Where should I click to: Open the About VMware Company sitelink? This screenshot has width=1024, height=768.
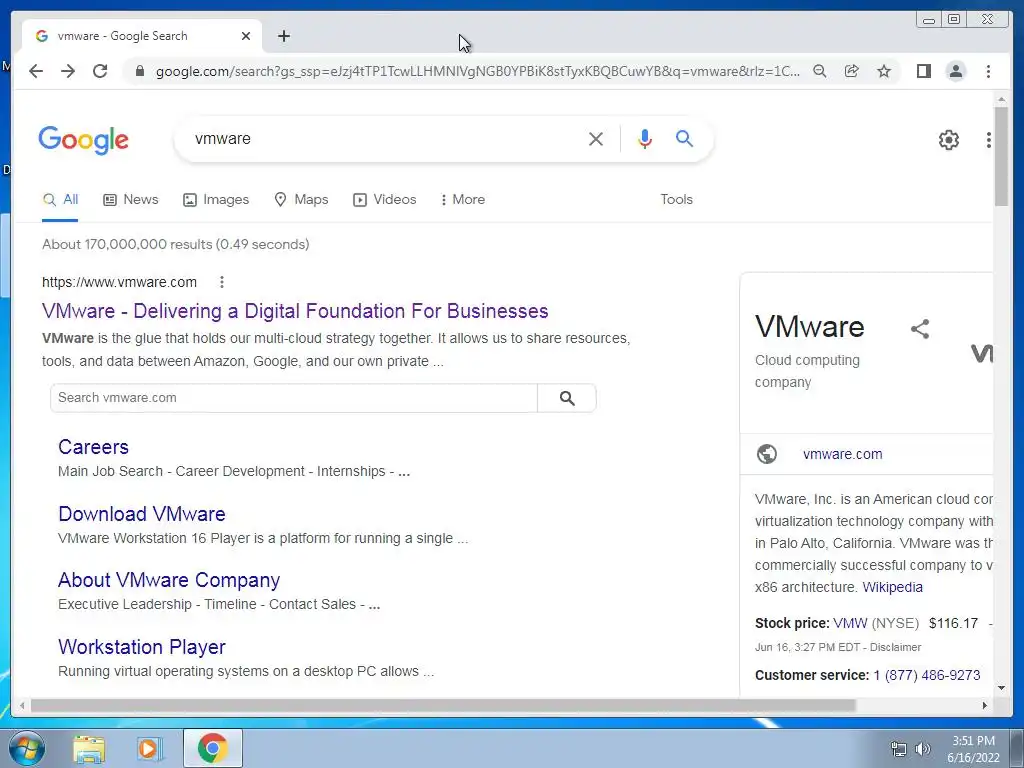(x=169, y=580)
